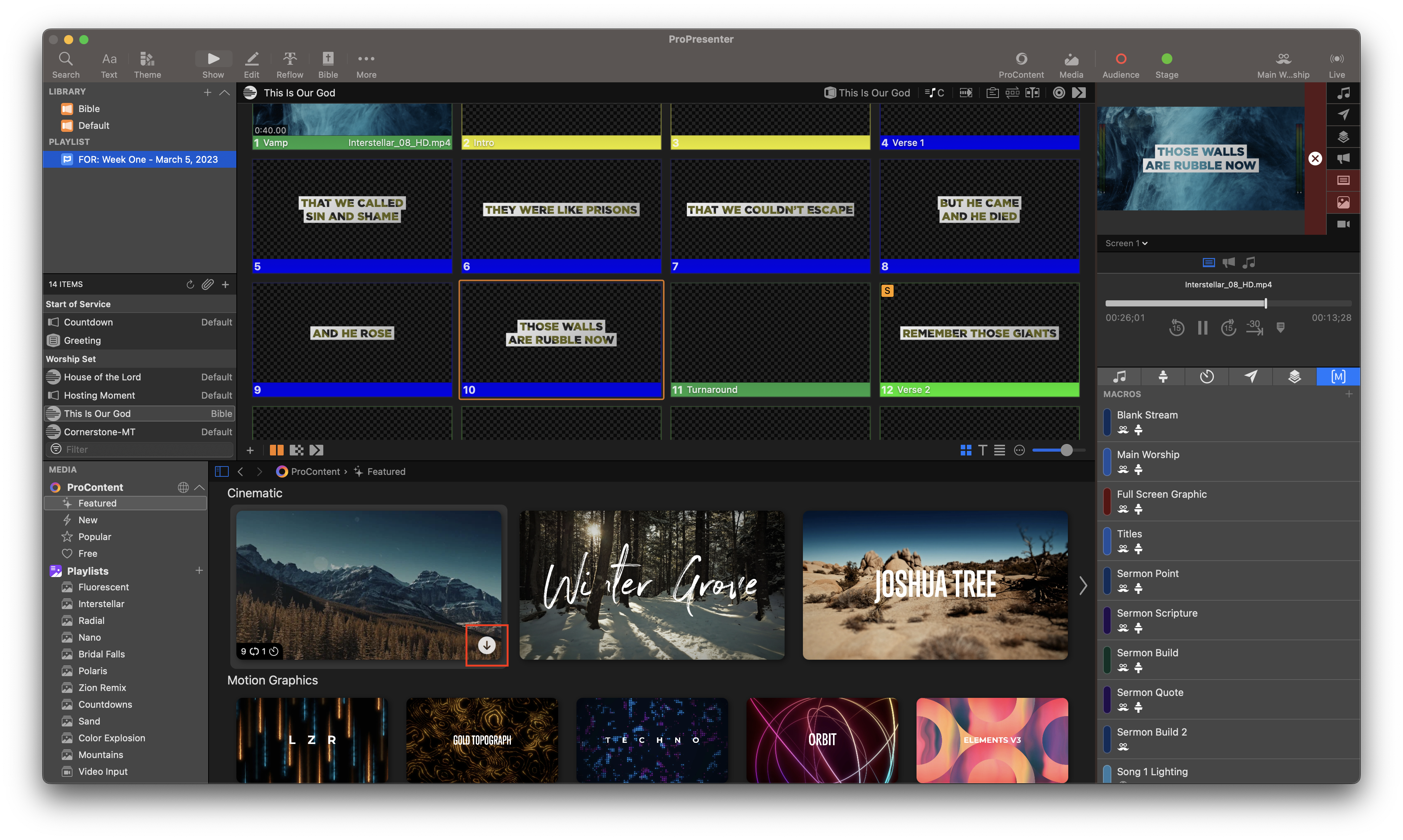Trigger the Blank Stream macro
1403x840 pixels.
(x=1228, y=422)
